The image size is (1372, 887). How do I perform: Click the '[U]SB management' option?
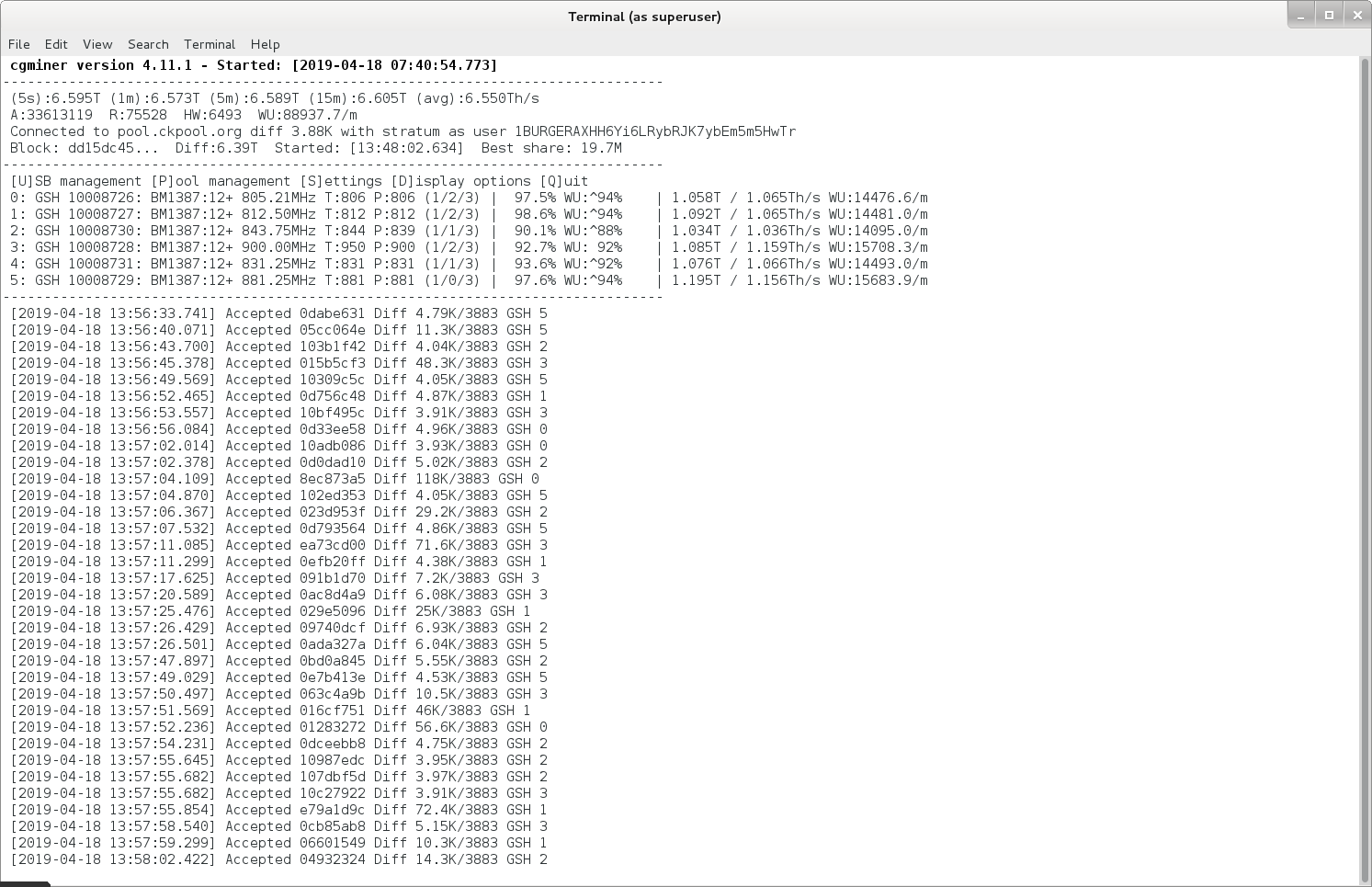[76, 181]
